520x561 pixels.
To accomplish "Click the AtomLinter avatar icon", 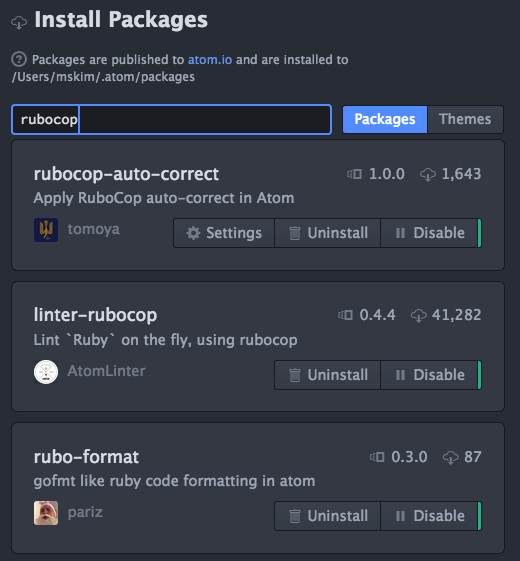I will pyautogui.click(x=46, y=372).
